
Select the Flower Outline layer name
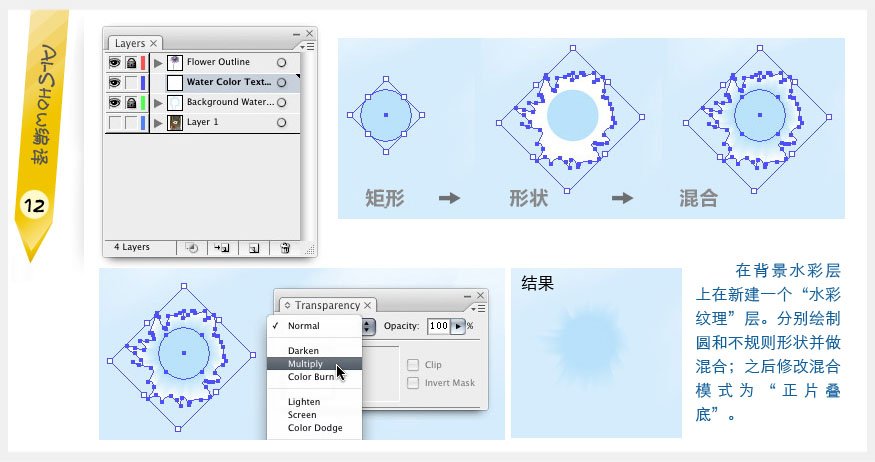point(218,62)
